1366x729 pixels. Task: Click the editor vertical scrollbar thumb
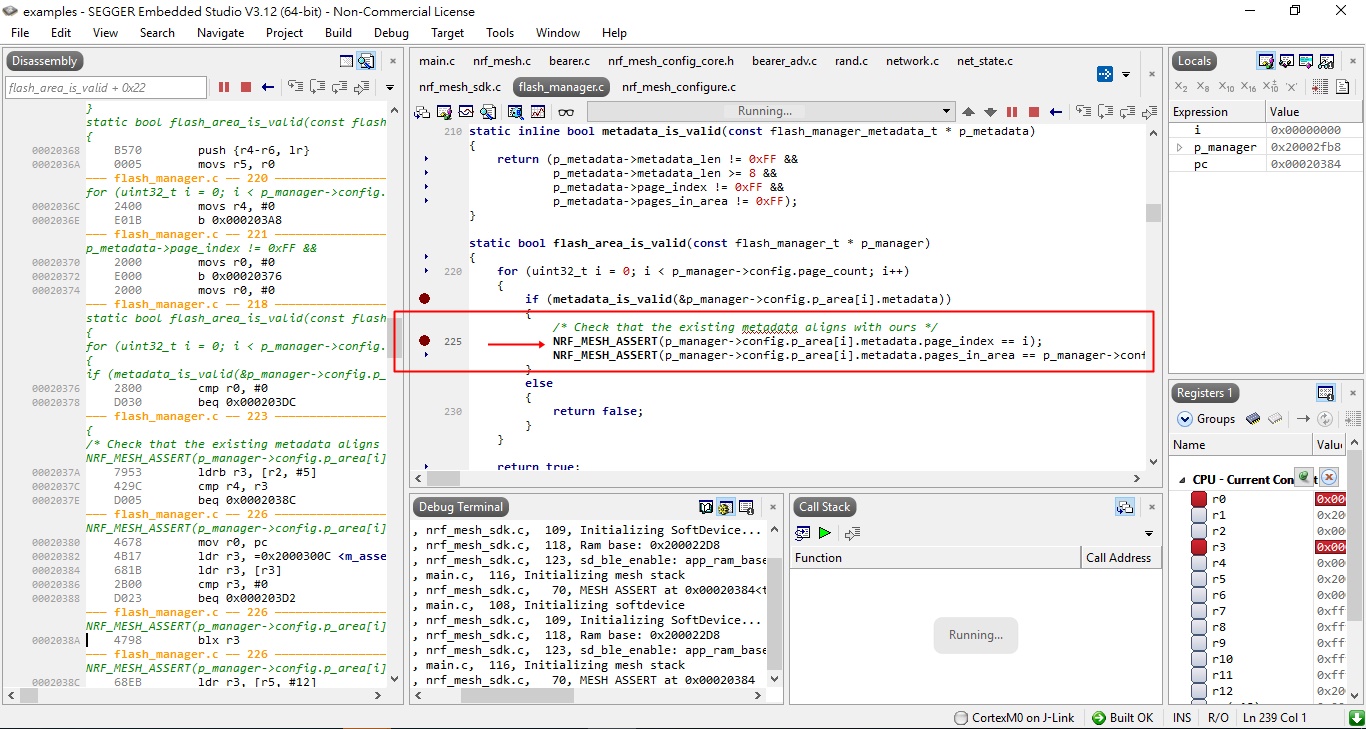[1153, 213]
